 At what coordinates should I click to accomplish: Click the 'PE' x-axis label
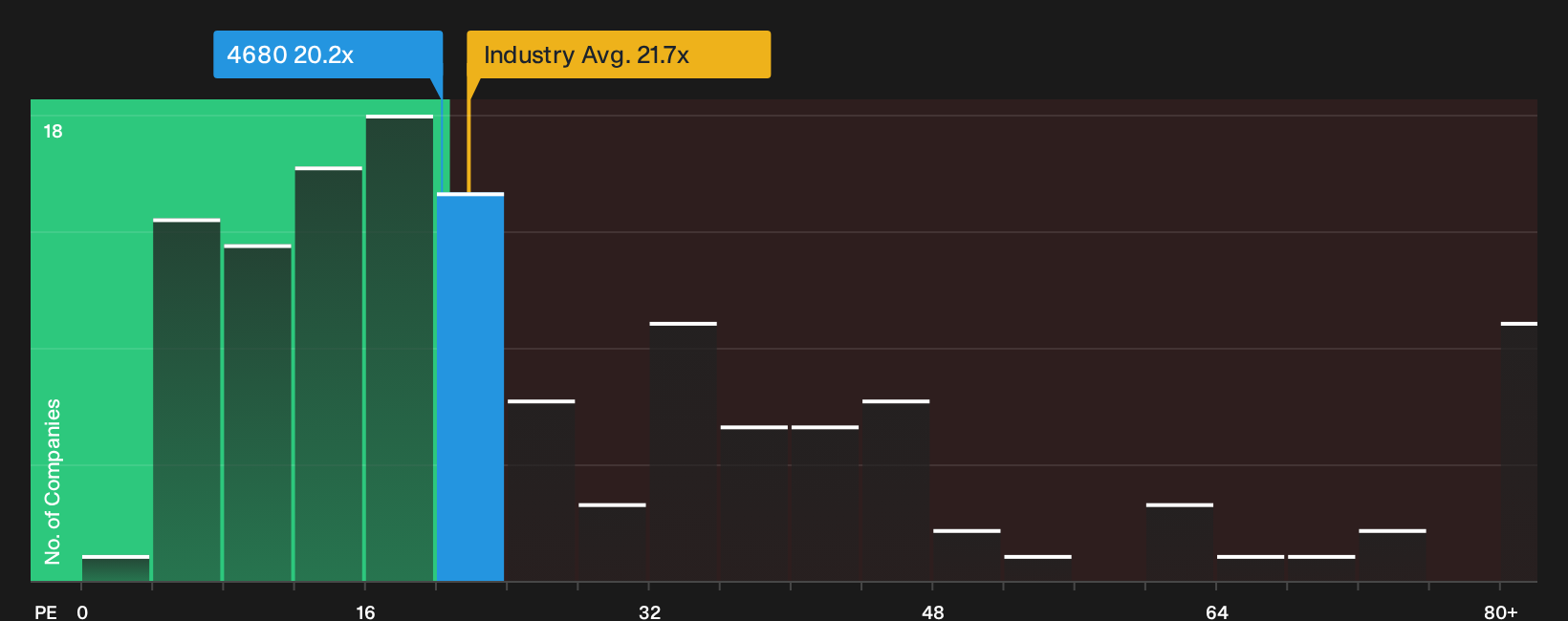coord(46,612)
